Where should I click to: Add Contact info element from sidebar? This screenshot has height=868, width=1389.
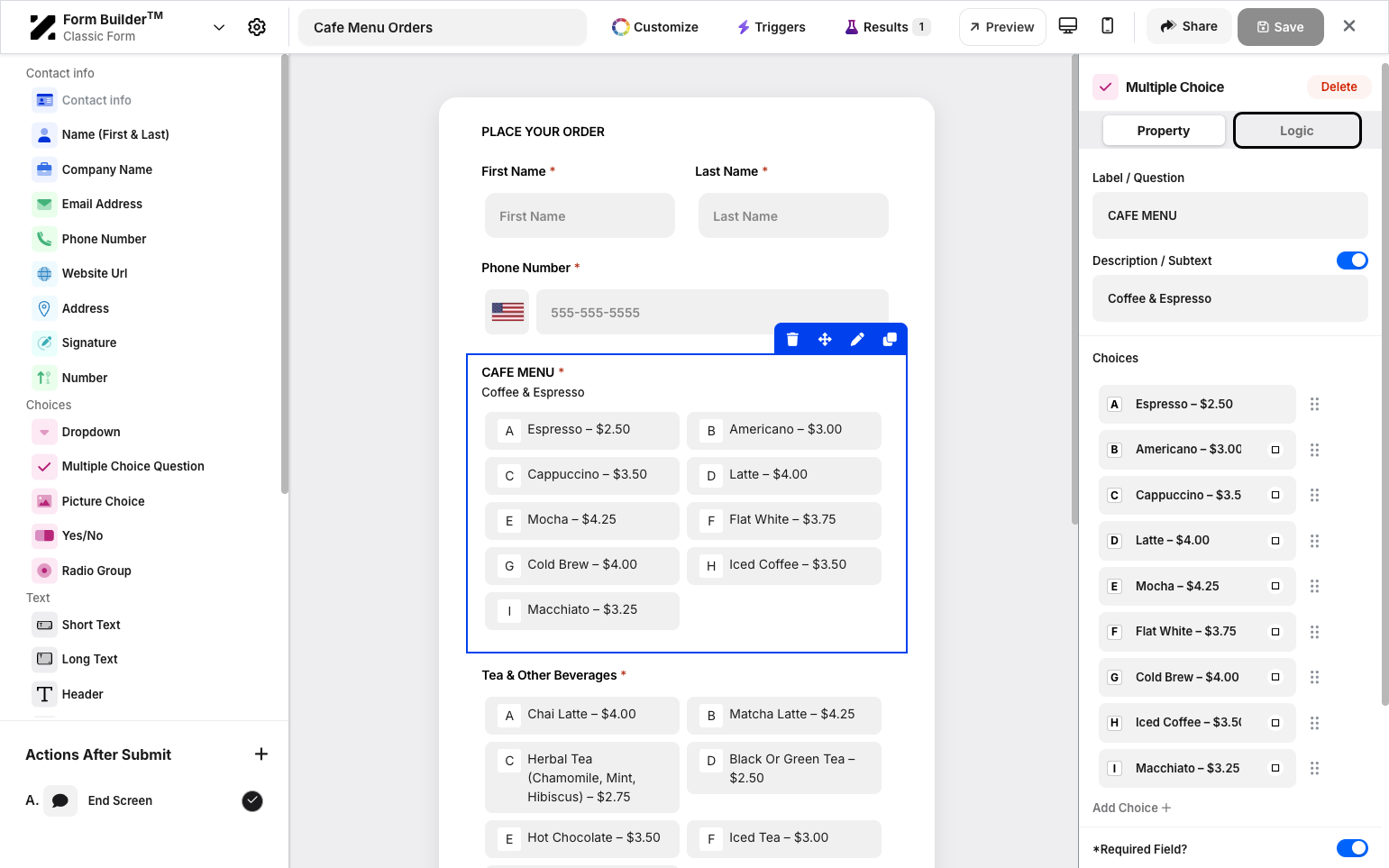[x=81, y=100]
